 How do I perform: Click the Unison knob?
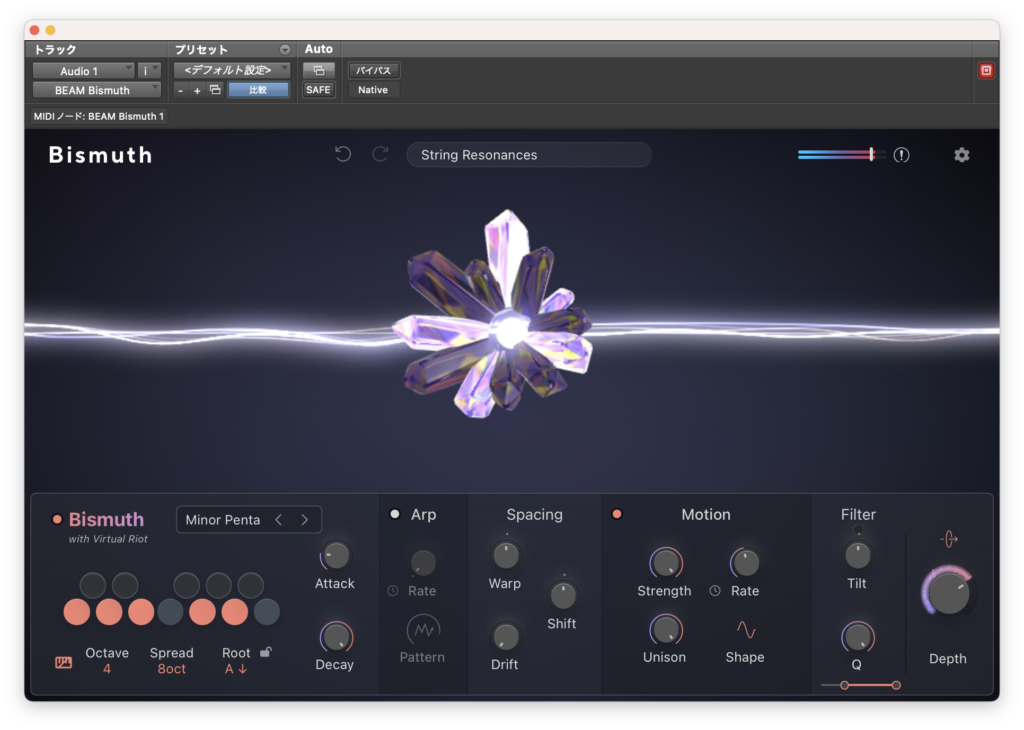[665, 630]
